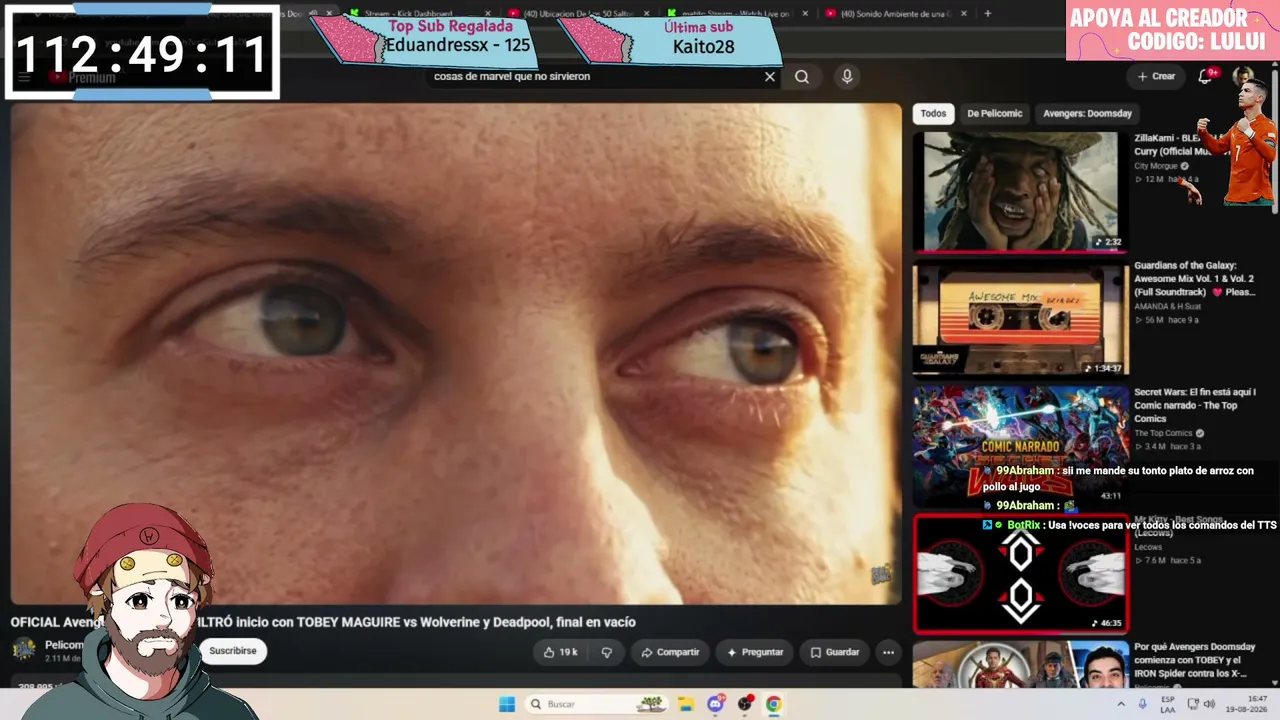The height and width of the screenshot is (720, 1280).
Task: Open the 46:35 video thumbnail with hands
Action: click(x=1020, y=573)
